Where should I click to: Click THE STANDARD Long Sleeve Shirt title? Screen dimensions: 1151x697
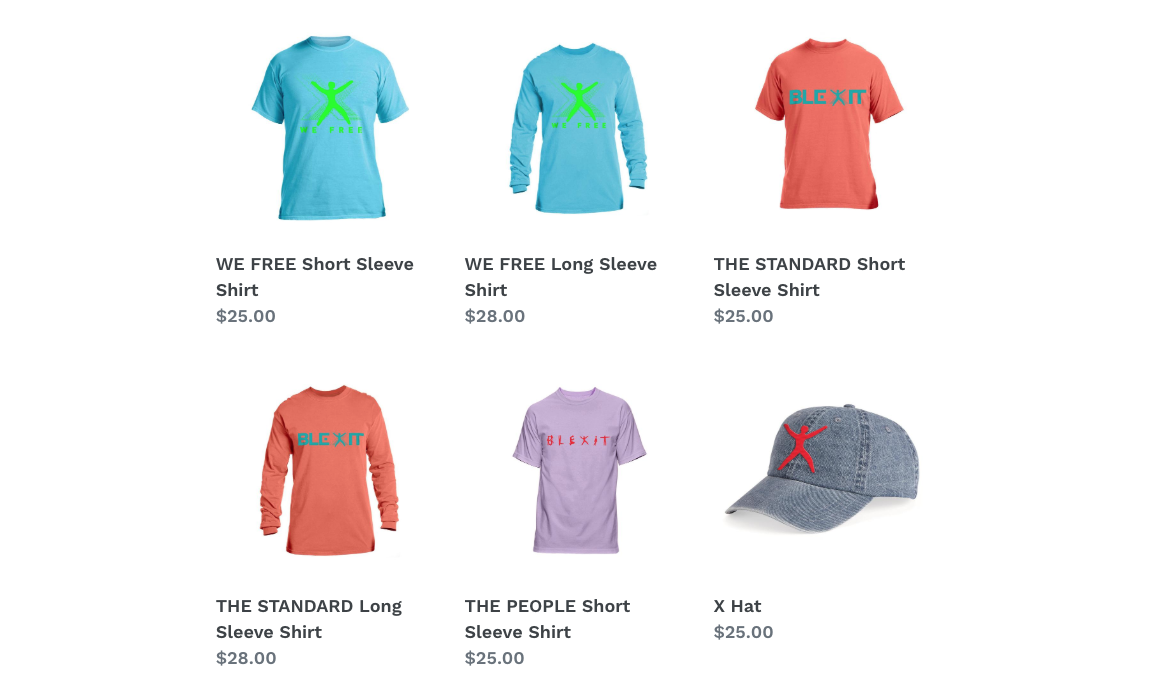309,618
